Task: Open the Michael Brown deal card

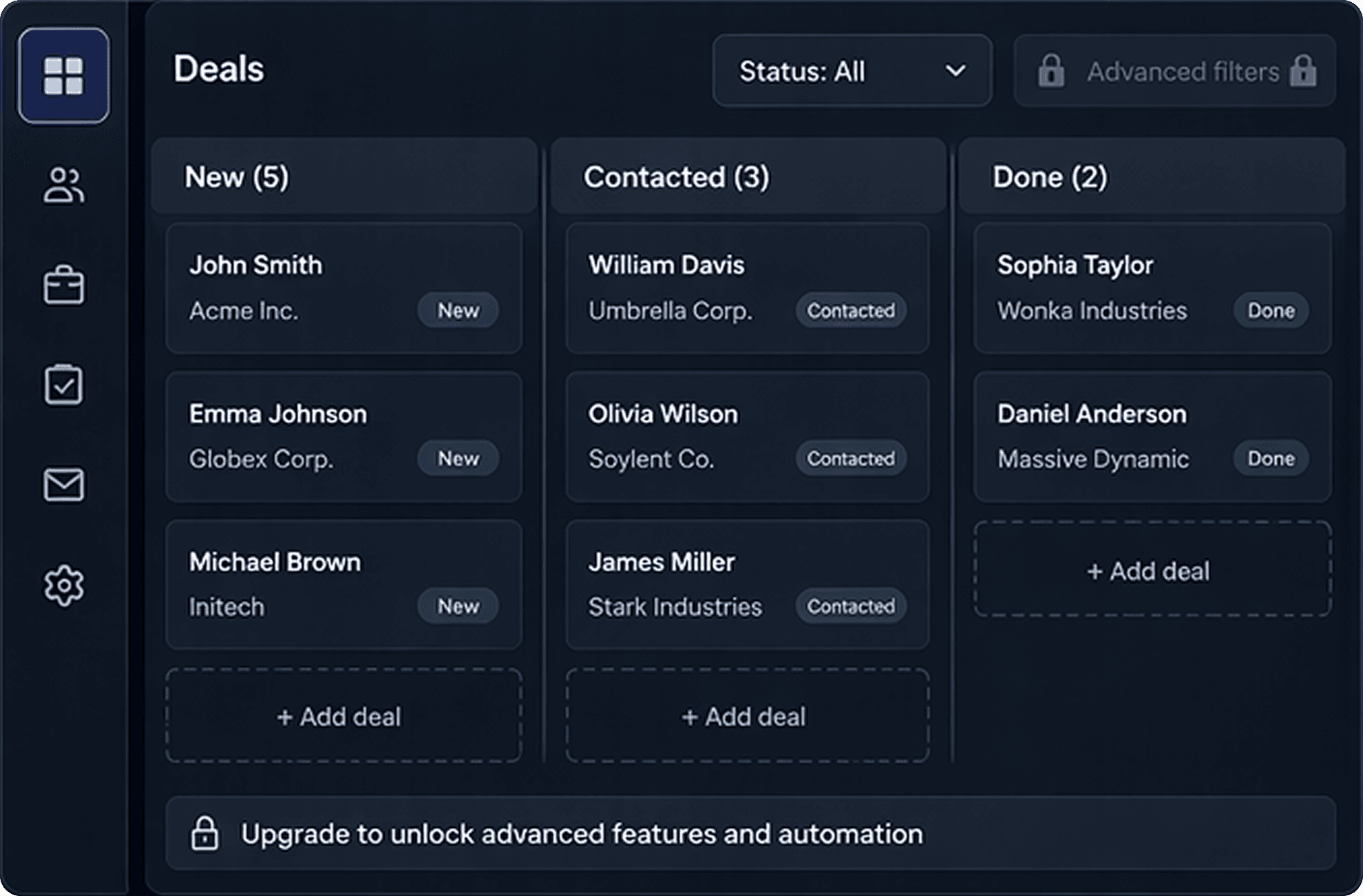Action: [344, 584]
